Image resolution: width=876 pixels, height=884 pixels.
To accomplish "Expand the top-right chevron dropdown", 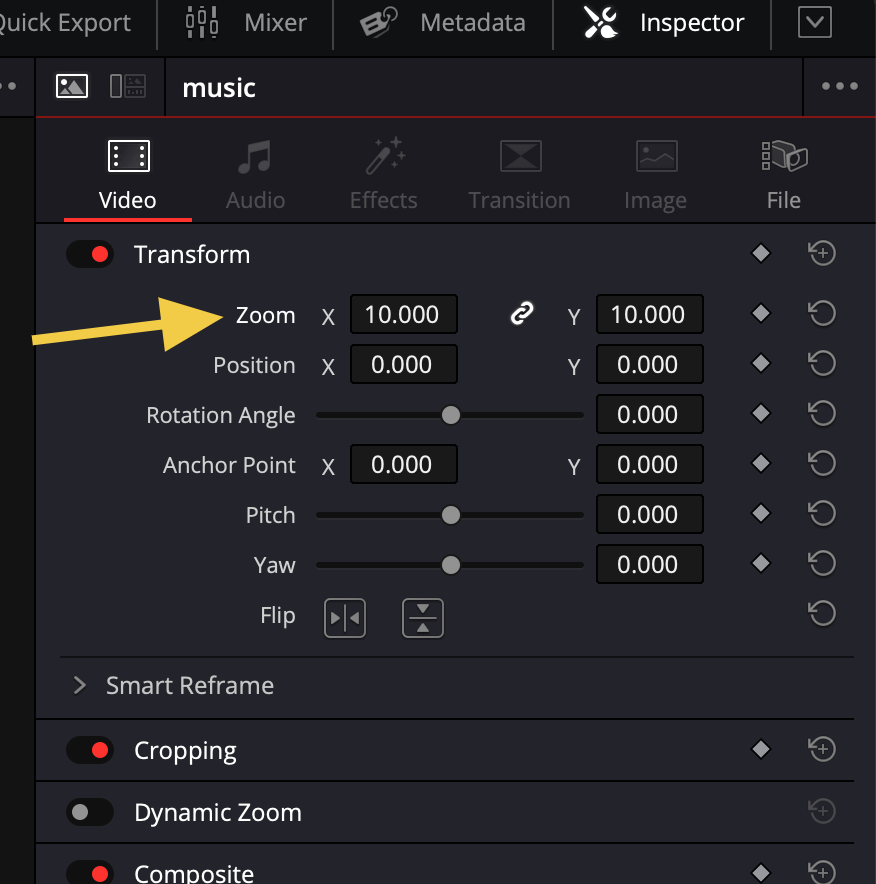I will [815, 23].
